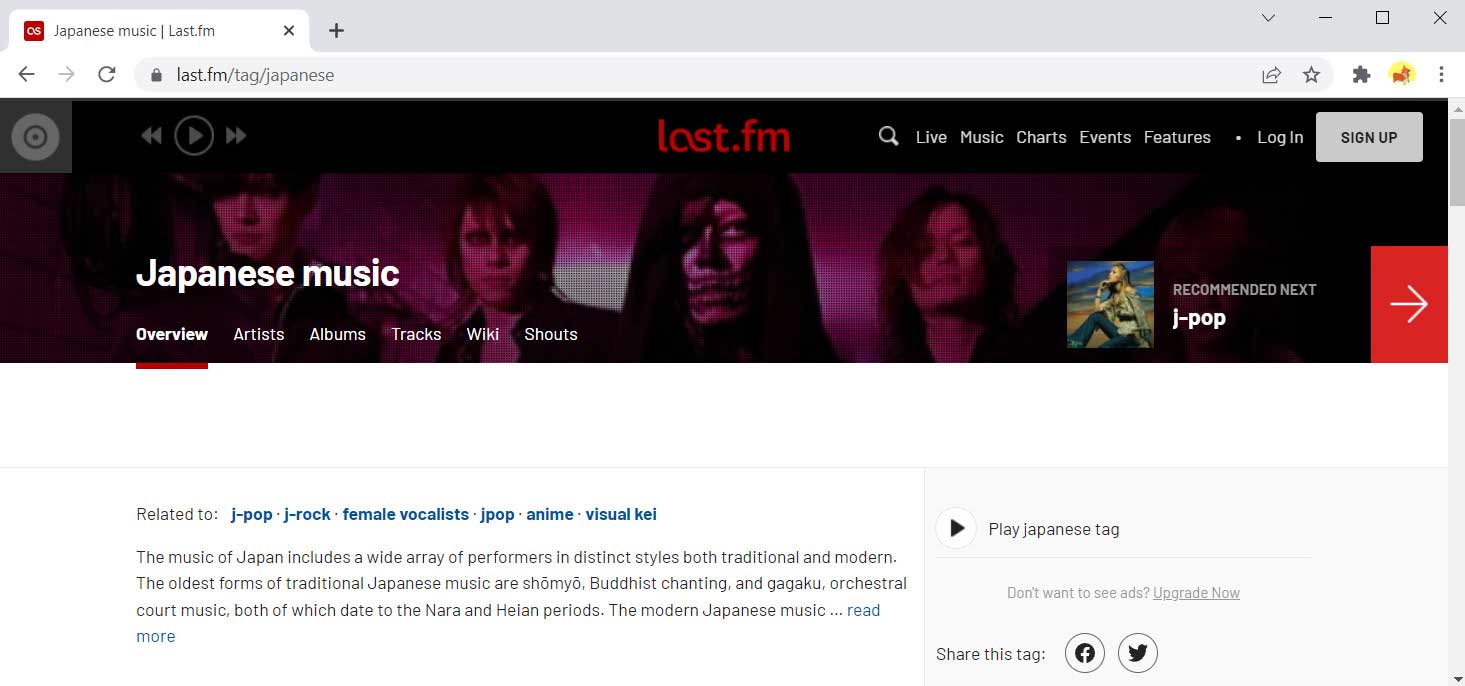The image size is (1465, 686).
Task: Open search with the magnifying glass icon
Action: click(887, 135)
